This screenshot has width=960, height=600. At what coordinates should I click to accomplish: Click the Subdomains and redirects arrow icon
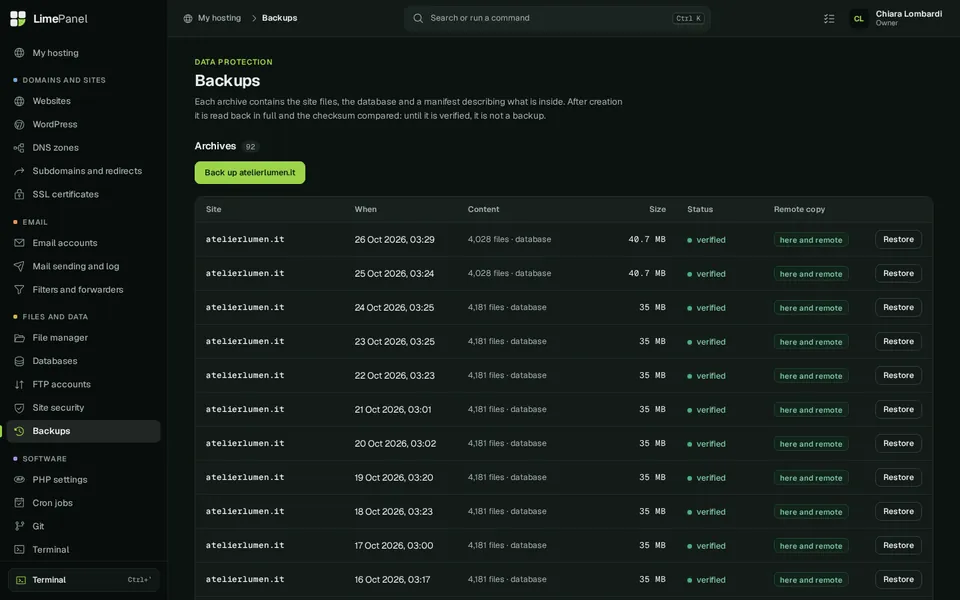(20, 171)
